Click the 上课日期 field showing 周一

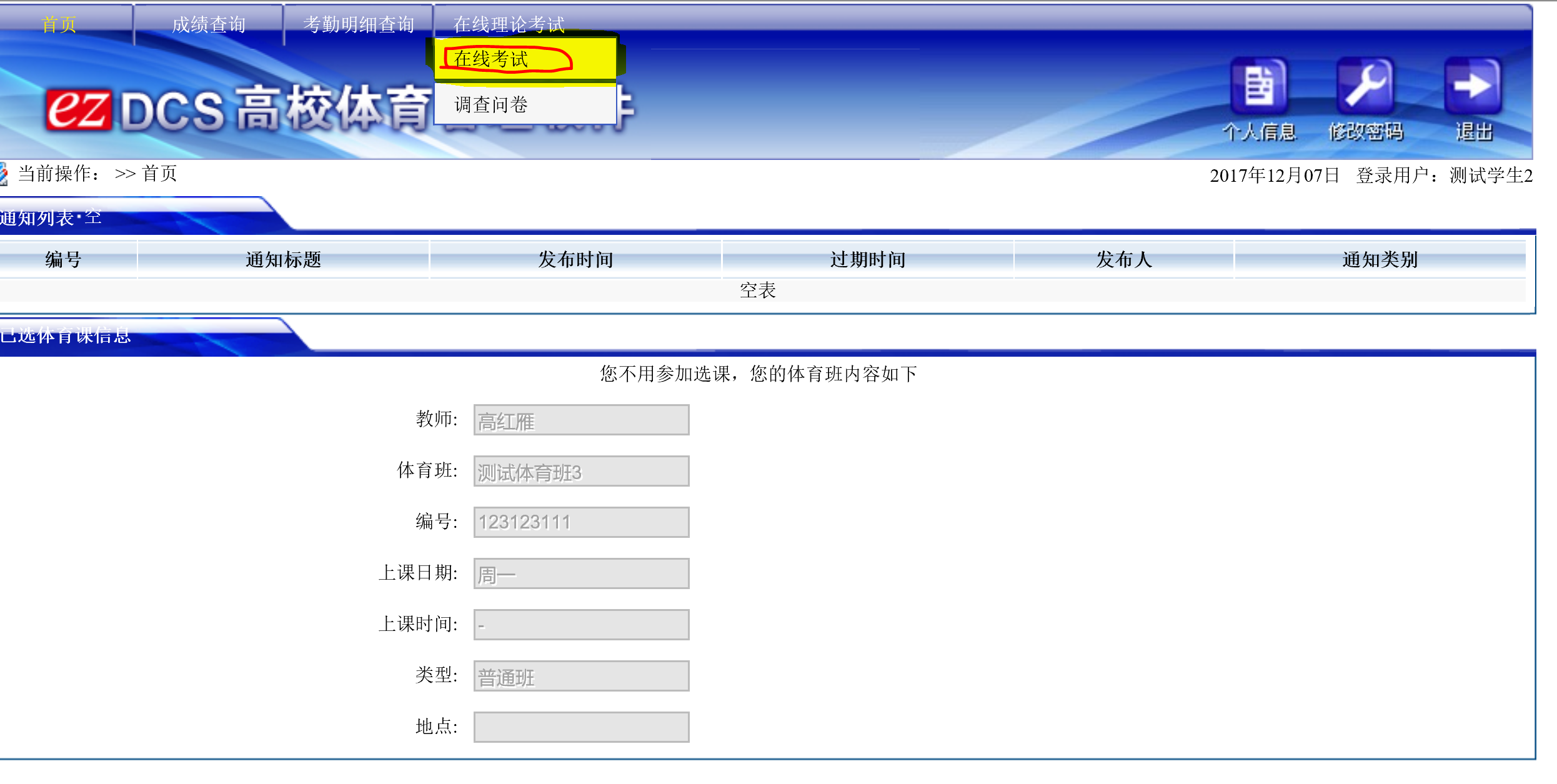(x=581, y=574)
